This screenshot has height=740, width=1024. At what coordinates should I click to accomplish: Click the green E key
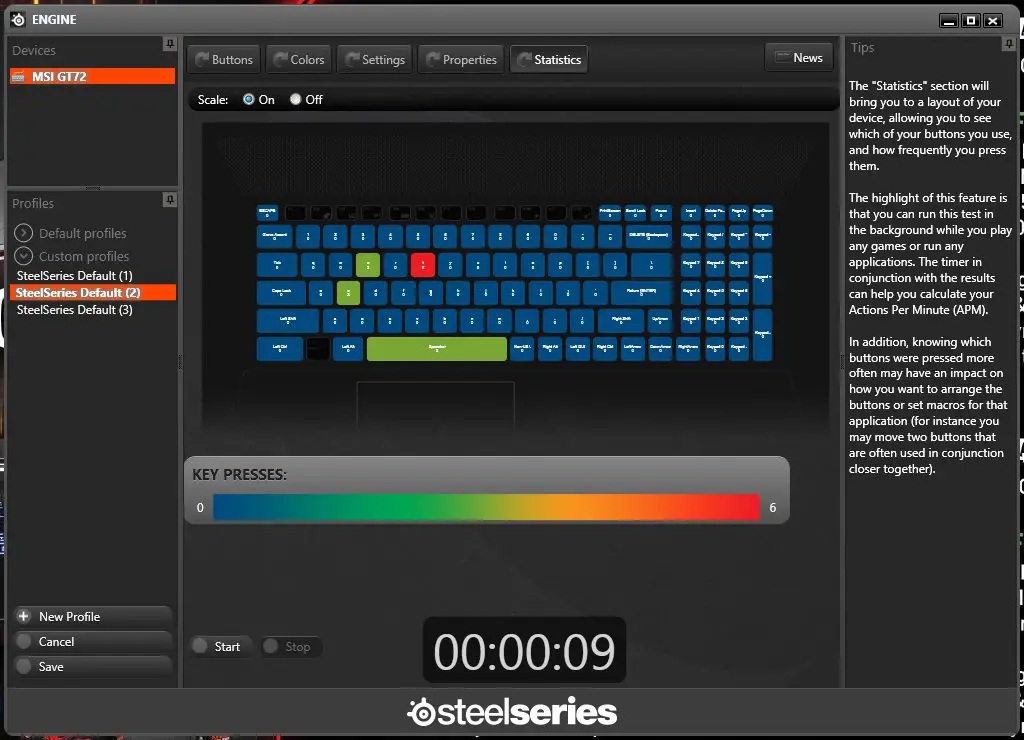click(368, 265)
